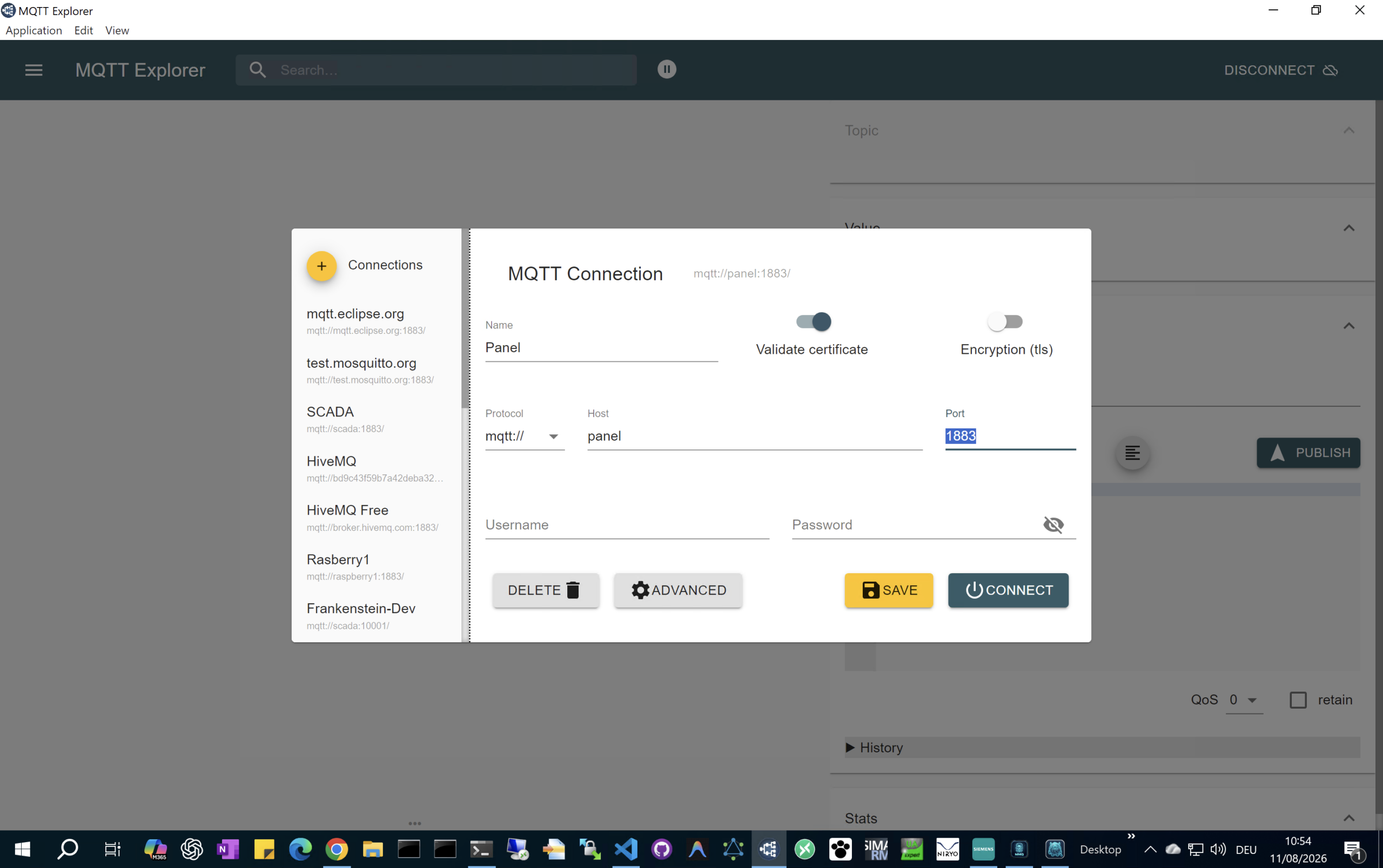Open the View menu

[x=117, y=30]
